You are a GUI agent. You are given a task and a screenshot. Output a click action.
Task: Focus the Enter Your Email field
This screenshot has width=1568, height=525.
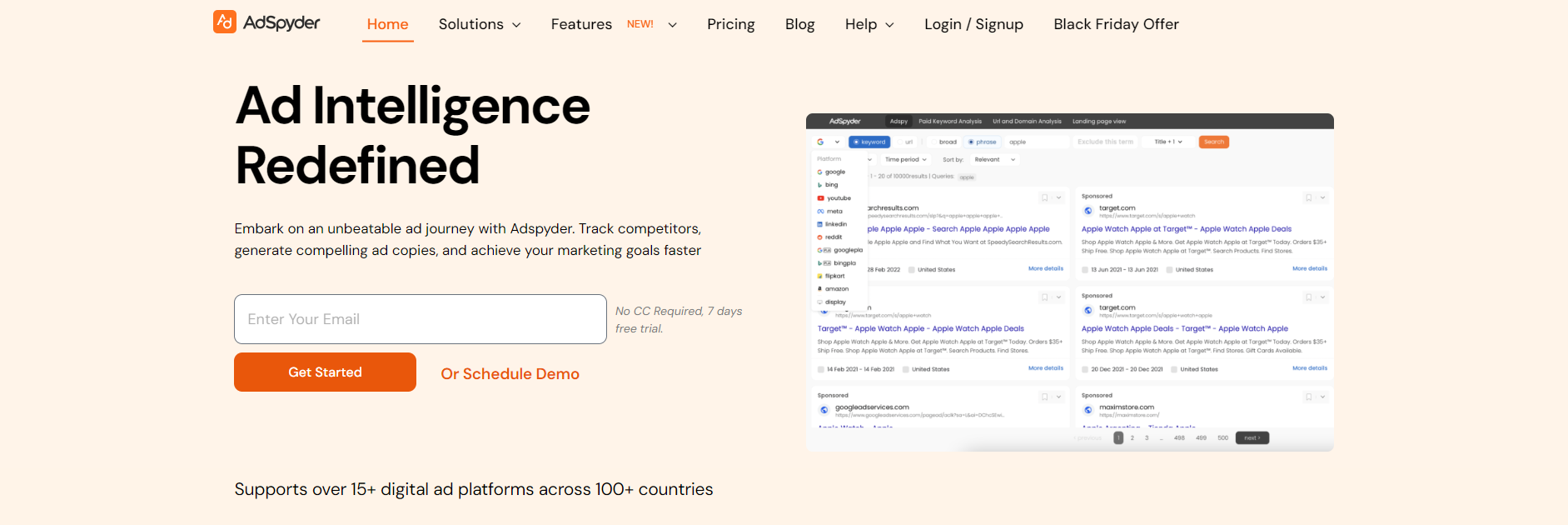pos(421,319)
